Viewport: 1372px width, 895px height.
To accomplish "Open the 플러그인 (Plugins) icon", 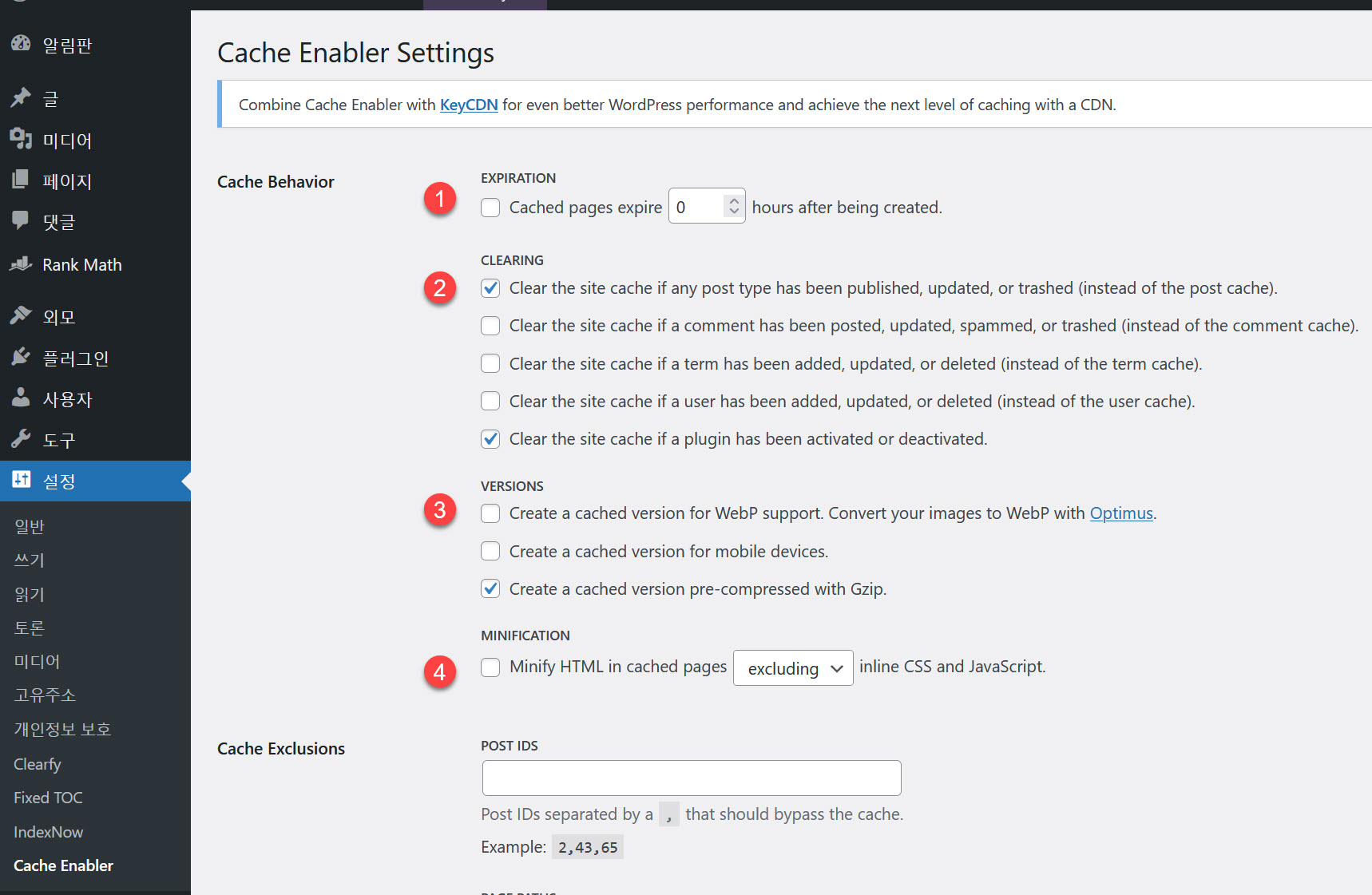I will point(21,357).
